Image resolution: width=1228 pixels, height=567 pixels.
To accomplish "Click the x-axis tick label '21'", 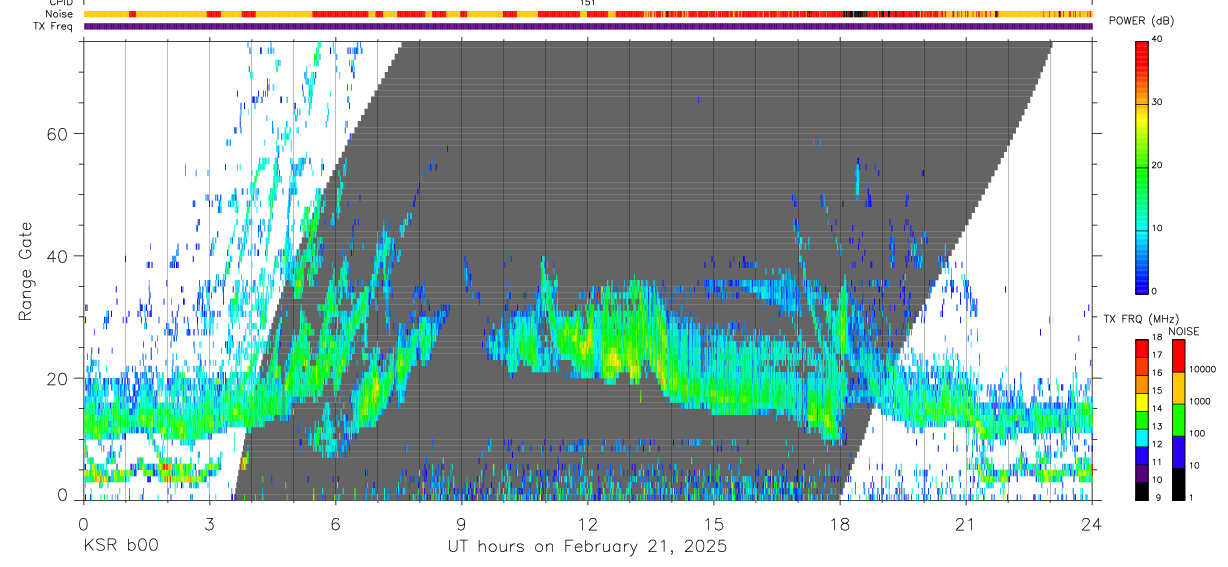I will [x=965, y=524].
